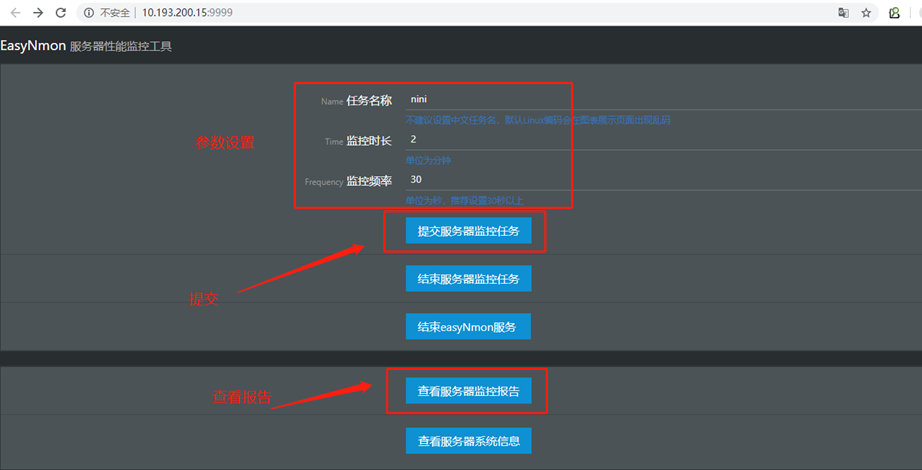Select the hint 单位为秒，推荐设置30秒以上
Viewport: 922px width, 470px height.
(x=465, y=201)
